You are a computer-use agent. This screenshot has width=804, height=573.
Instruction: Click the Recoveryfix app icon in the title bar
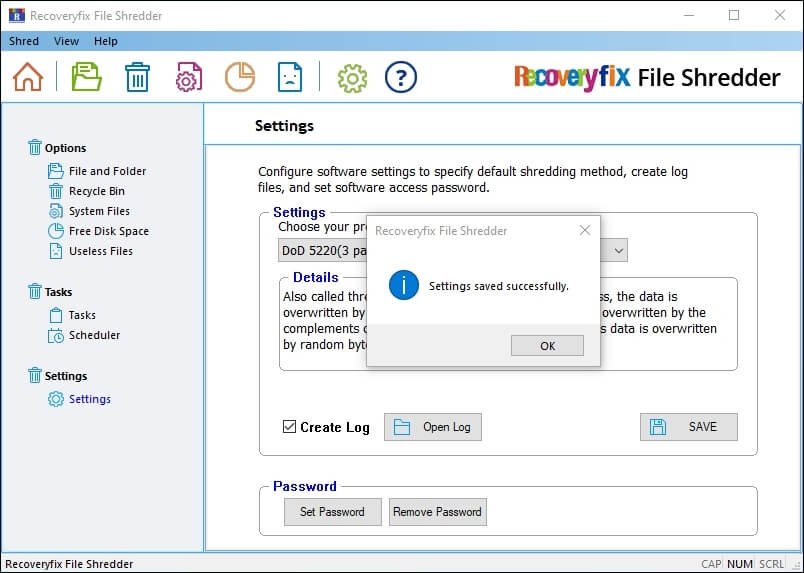coord(16,15)
